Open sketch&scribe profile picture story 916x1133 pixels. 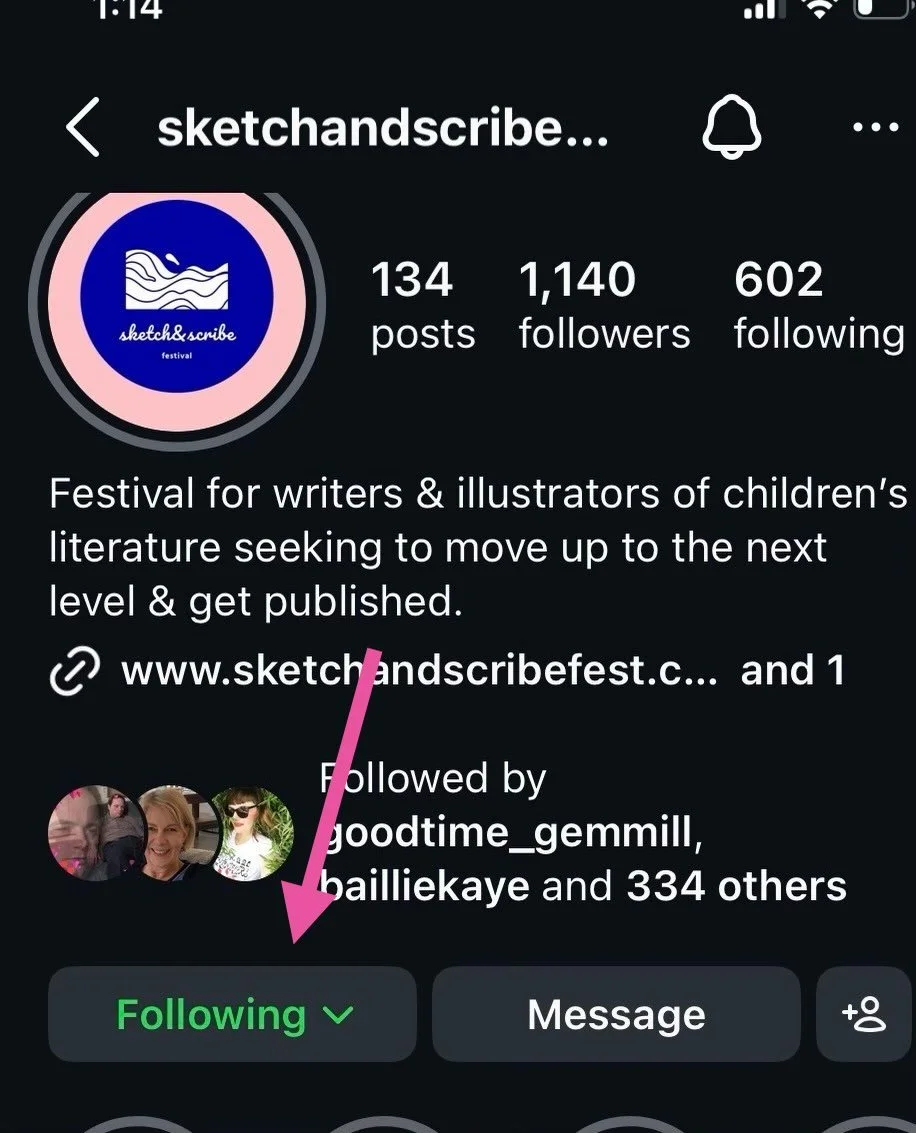[177, 300]
